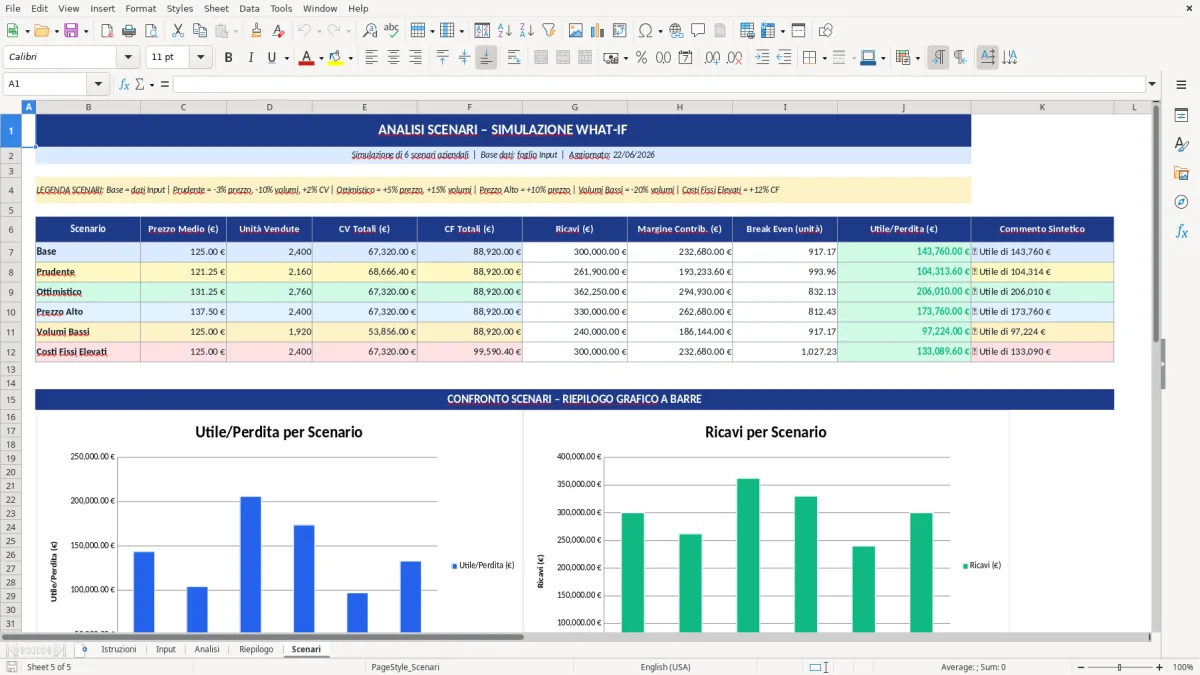
Task: Expand the Name Box dropdown
Action: point(98,84)
